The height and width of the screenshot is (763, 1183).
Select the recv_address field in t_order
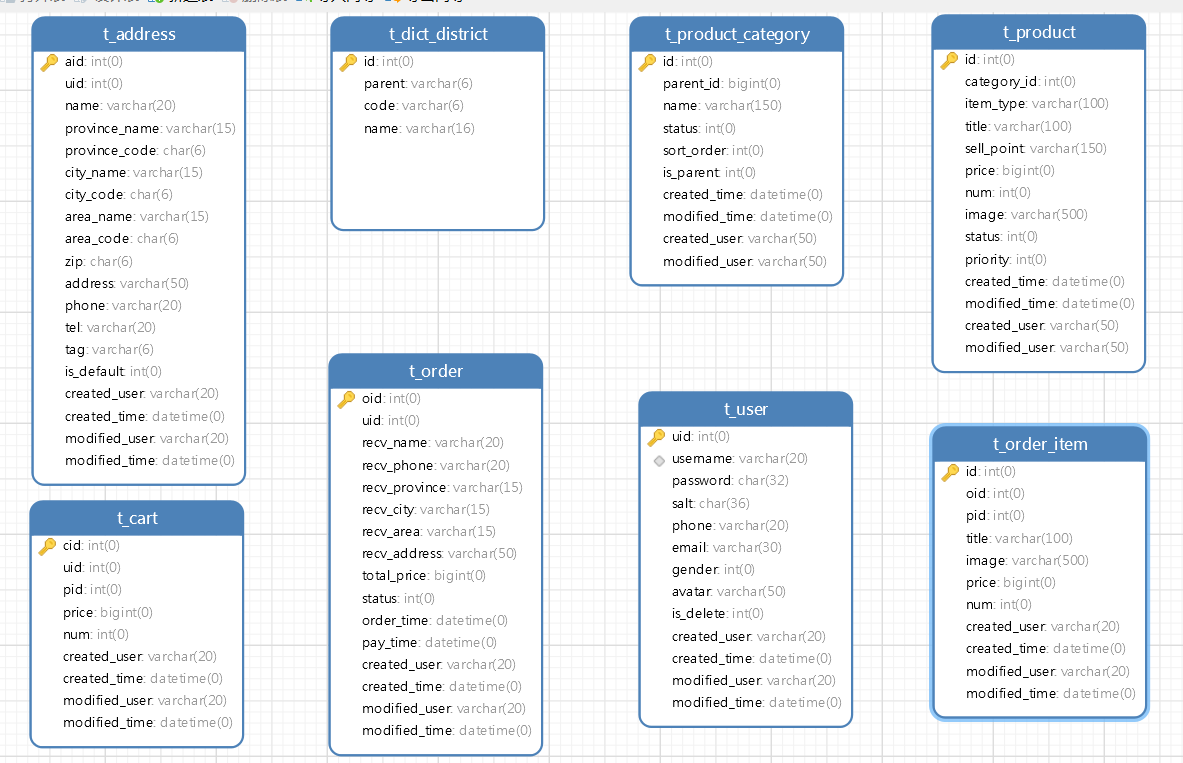[x=439, y=553]
